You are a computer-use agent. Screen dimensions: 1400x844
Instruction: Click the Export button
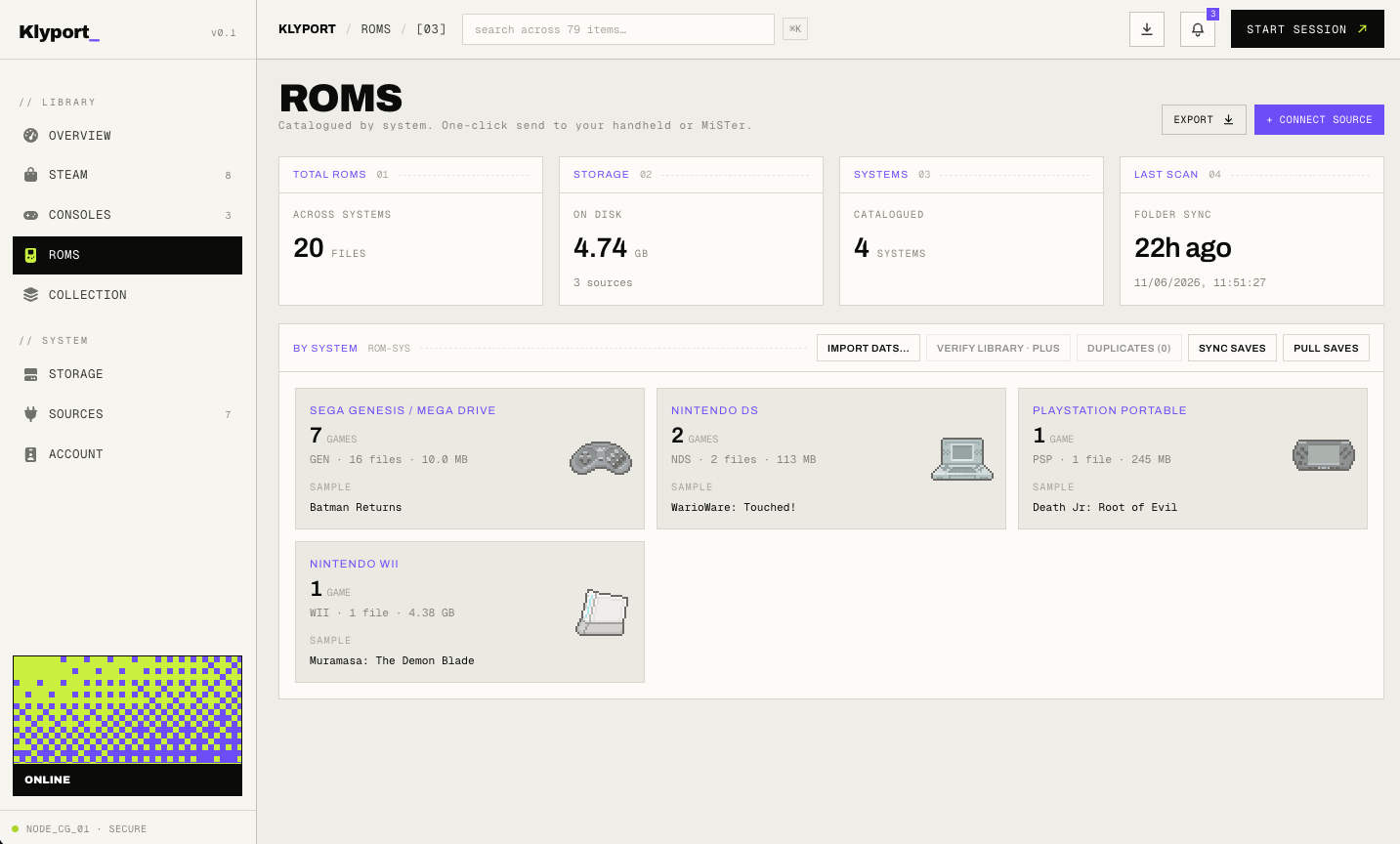click(1204, 119)
